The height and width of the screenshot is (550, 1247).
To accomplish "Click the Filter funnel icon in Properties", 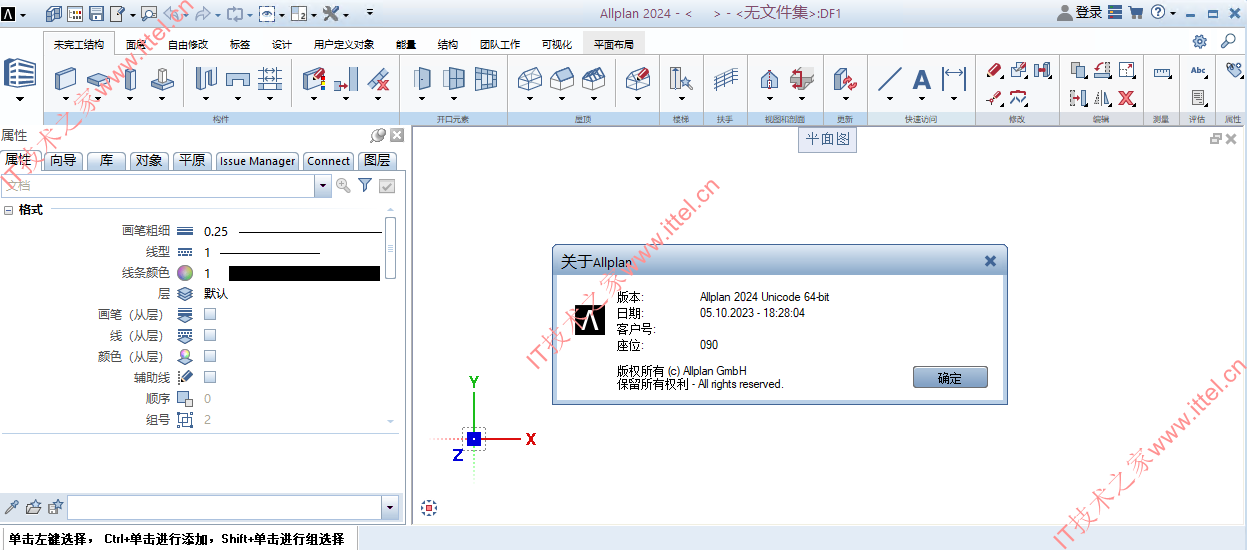I will pos(365,185).
